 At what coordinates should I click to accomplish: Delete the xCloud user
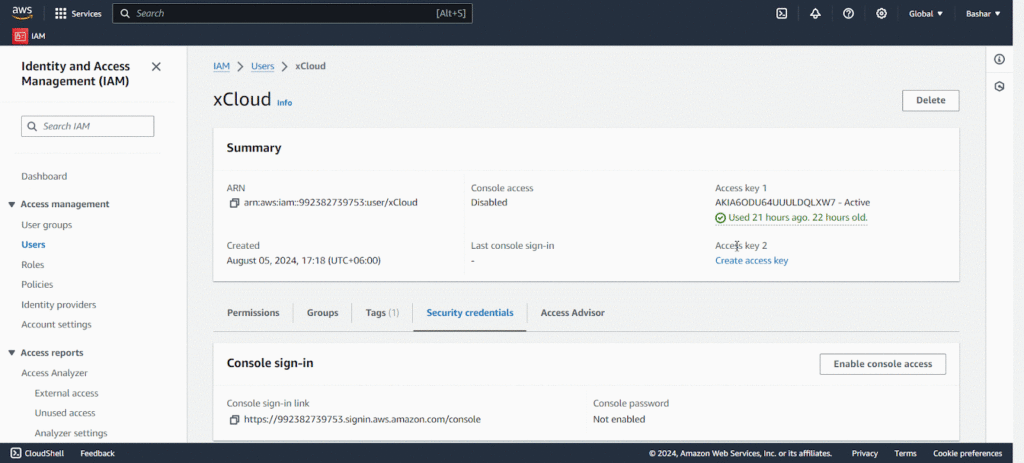pos(930,100)
